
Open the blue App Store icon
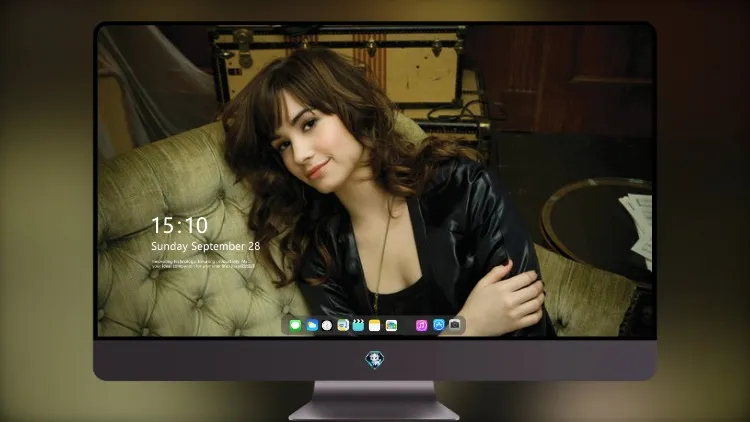[x=439, y=325]
